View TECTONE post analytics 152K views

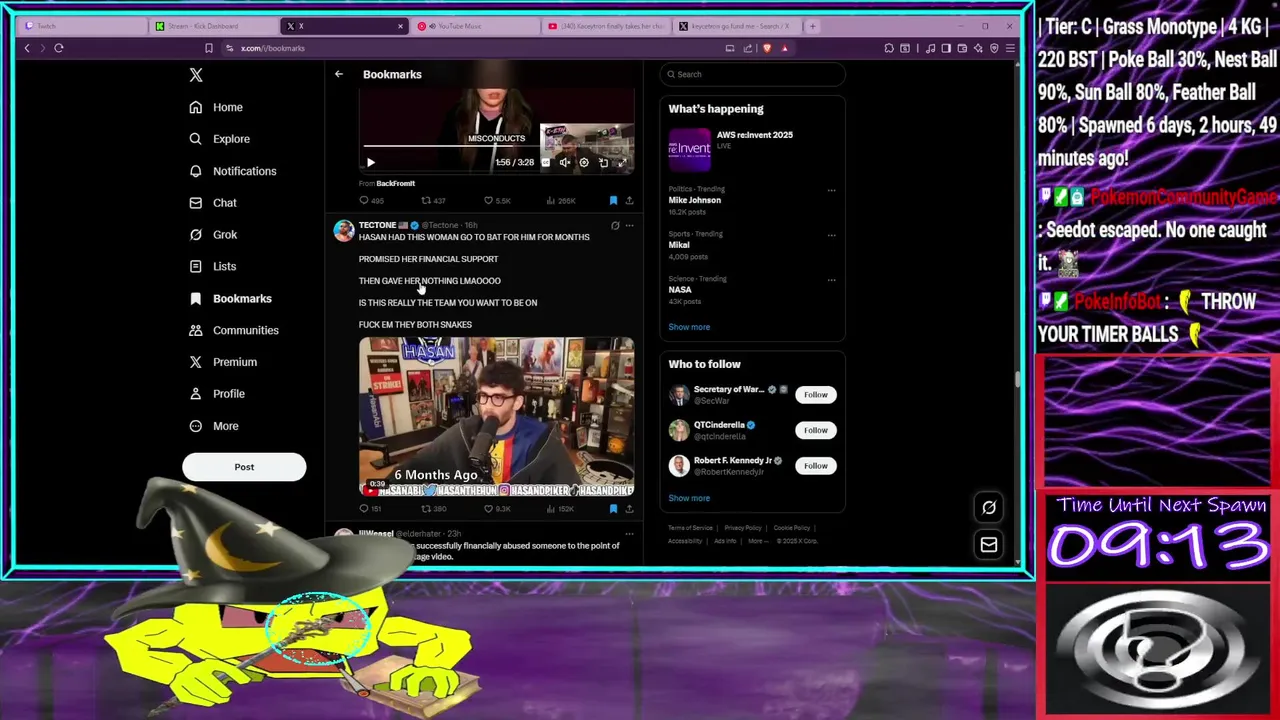click(x=560, y=509)
